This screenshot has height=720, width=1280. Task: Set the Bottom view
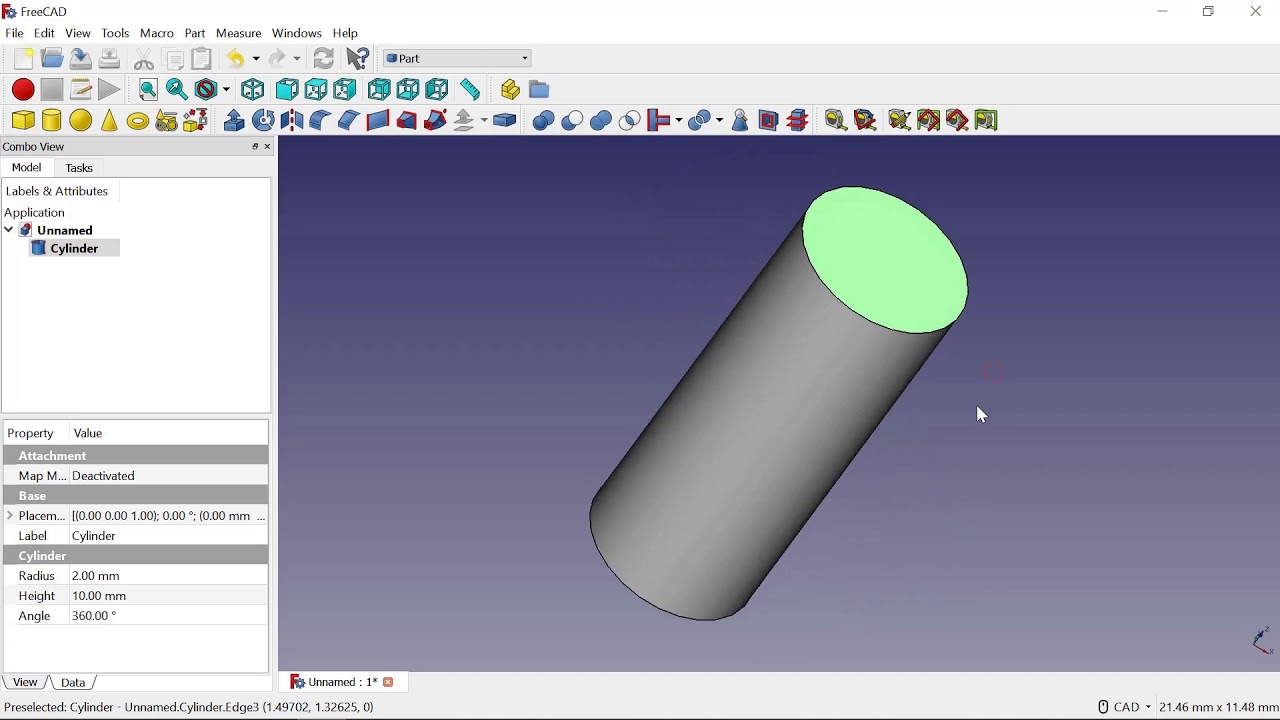pos(409,90)
